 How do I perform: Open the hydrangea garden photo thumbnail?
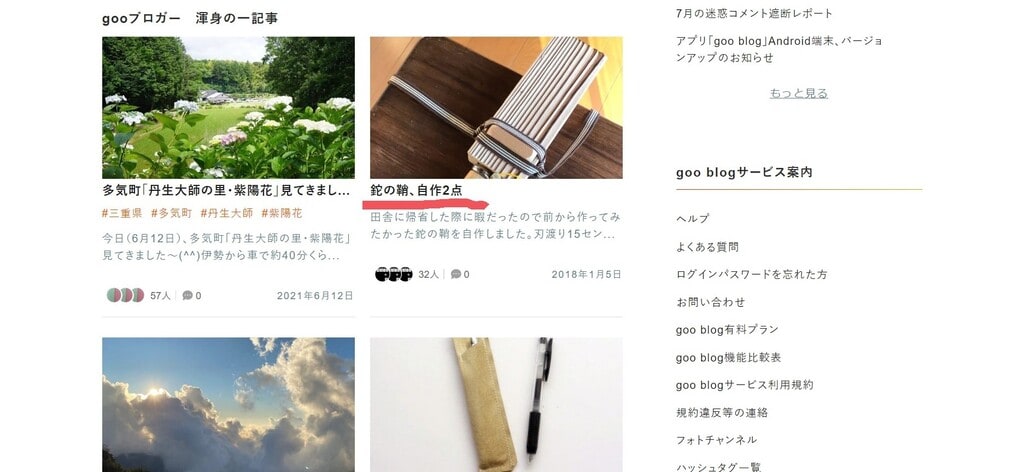click(x=229, y=107)
